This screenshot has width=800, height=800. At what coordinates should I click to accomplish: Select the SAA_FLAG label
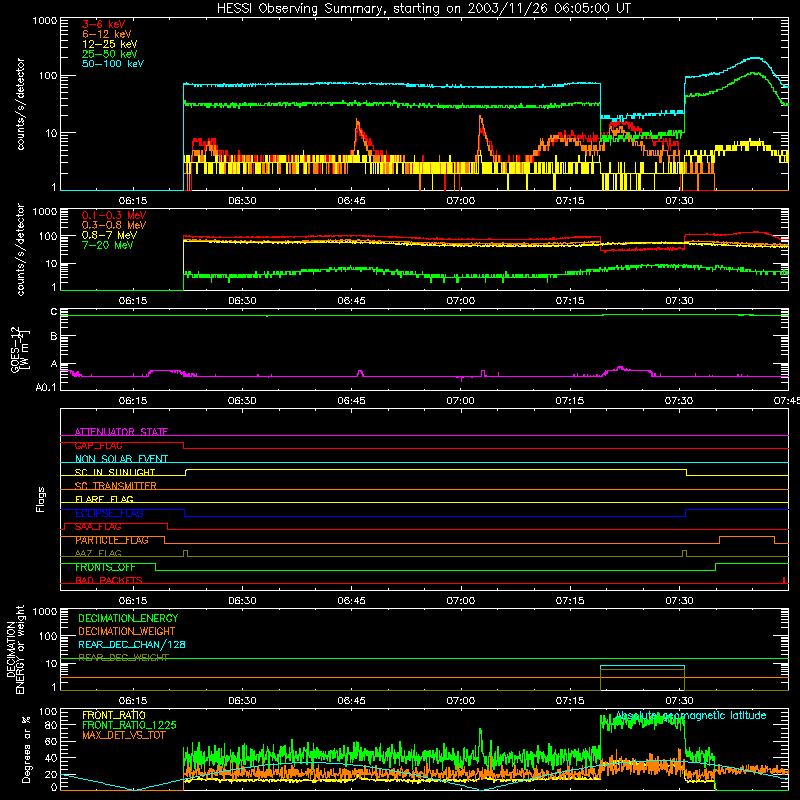coord(98,527)
